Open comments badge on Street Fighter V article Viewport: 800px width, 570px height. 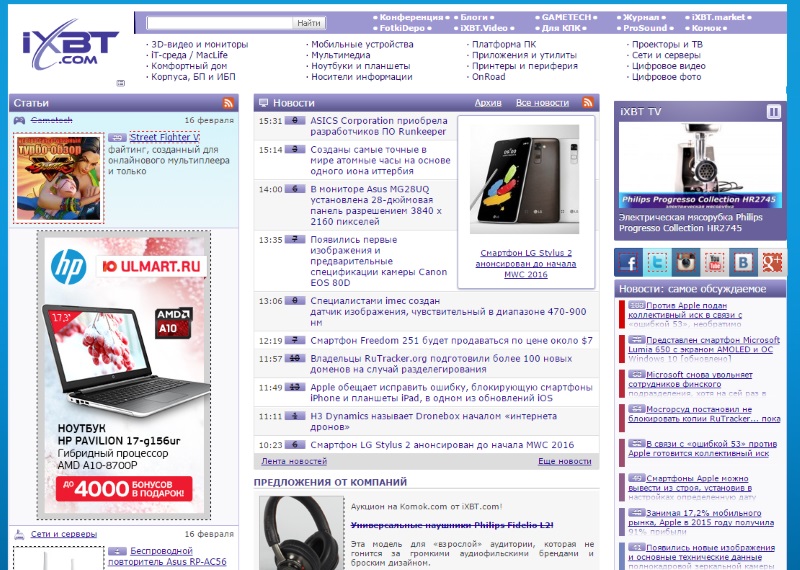click(117, 137)
